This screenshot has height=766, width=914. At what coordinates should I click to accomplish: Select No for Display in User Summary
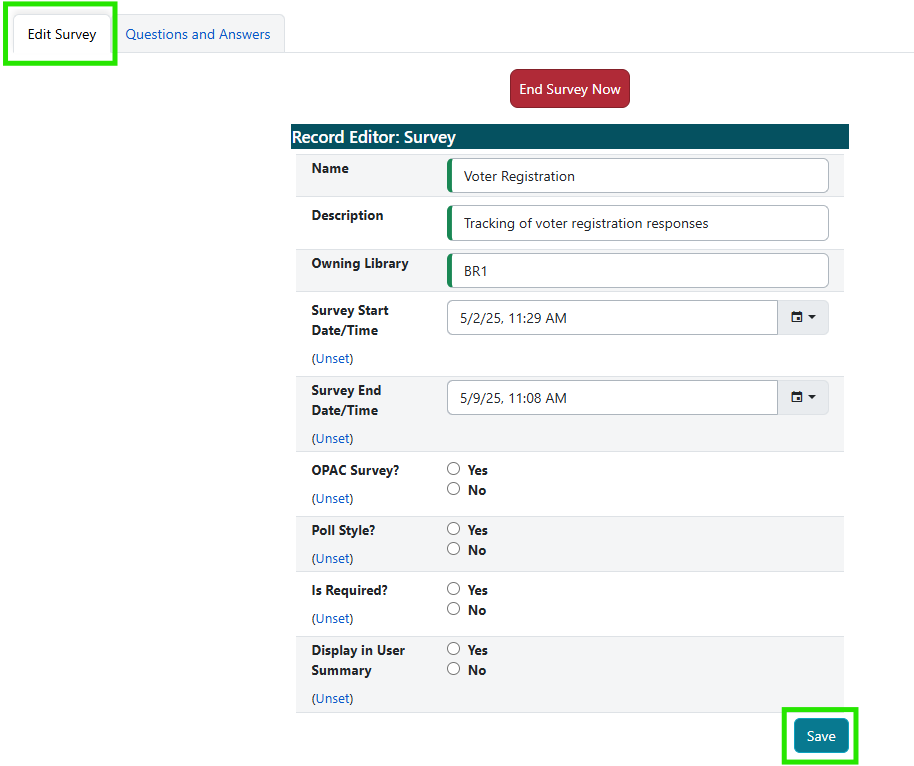click(x=453, y=668)
